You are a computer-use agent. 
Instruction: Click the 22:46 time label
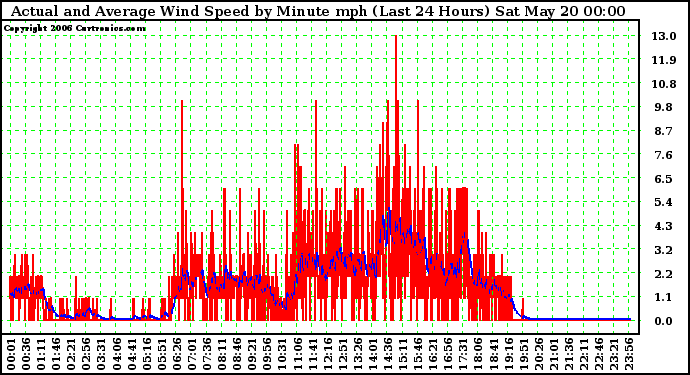point(598,354)
